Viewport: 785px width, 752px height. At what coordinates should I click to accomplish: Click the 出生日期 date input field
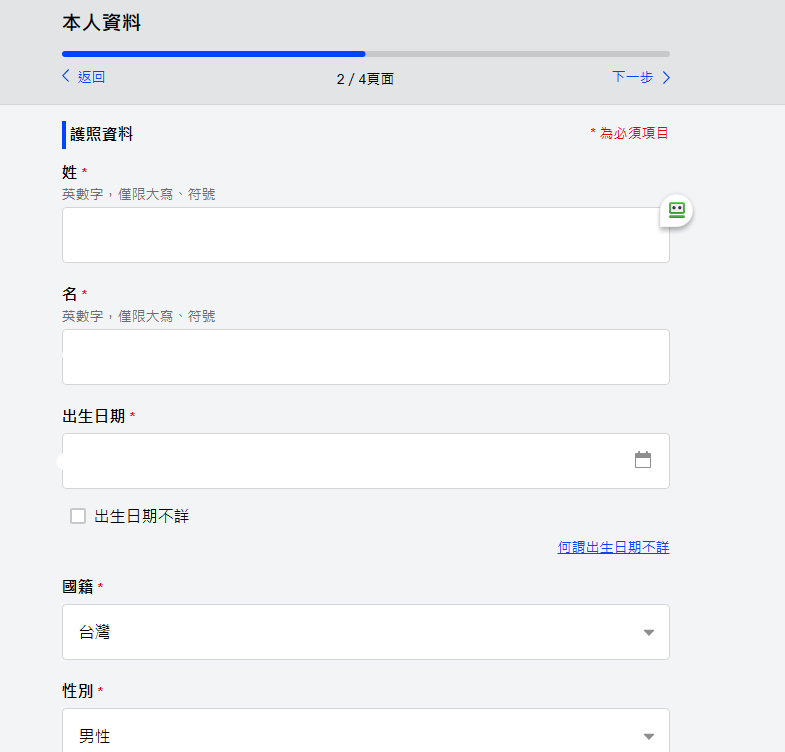coord(365,461)
